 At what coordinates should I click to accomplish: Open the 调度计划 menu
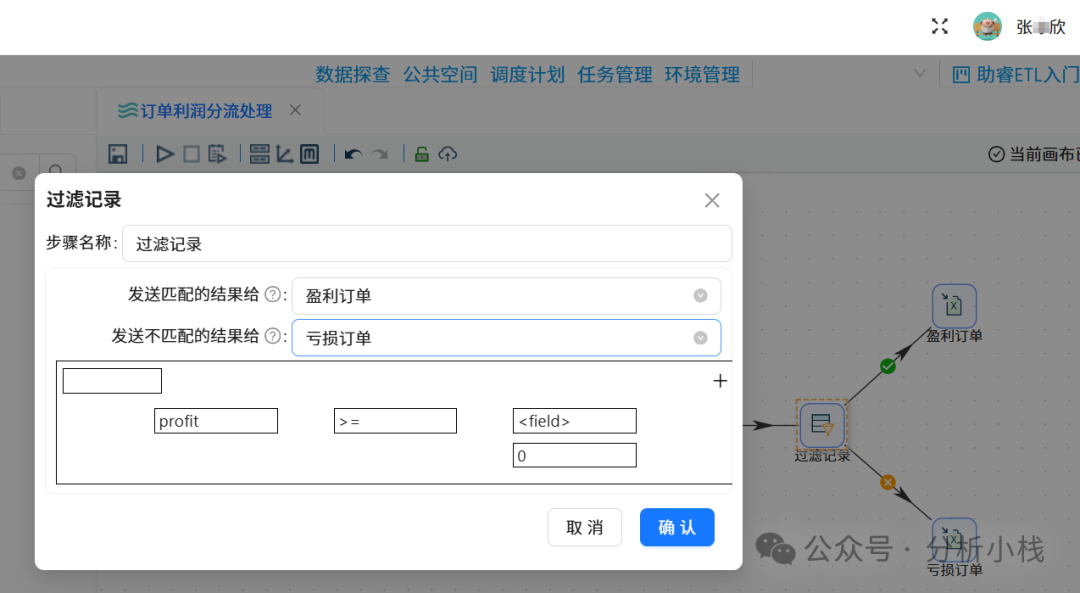528,74
